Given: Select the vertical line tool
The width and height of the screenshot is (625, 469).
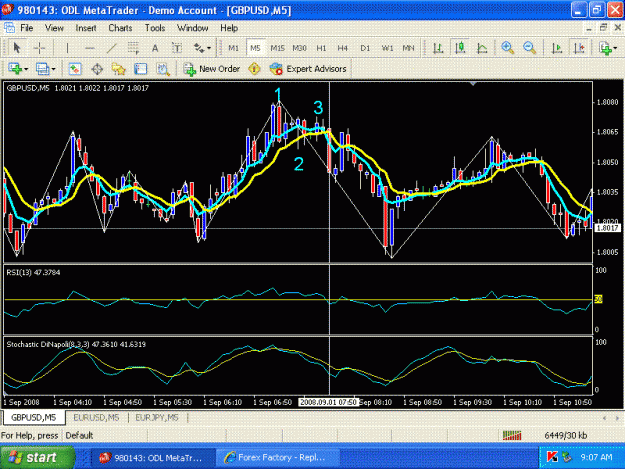Looking at the screenshot, I should 67,48.
